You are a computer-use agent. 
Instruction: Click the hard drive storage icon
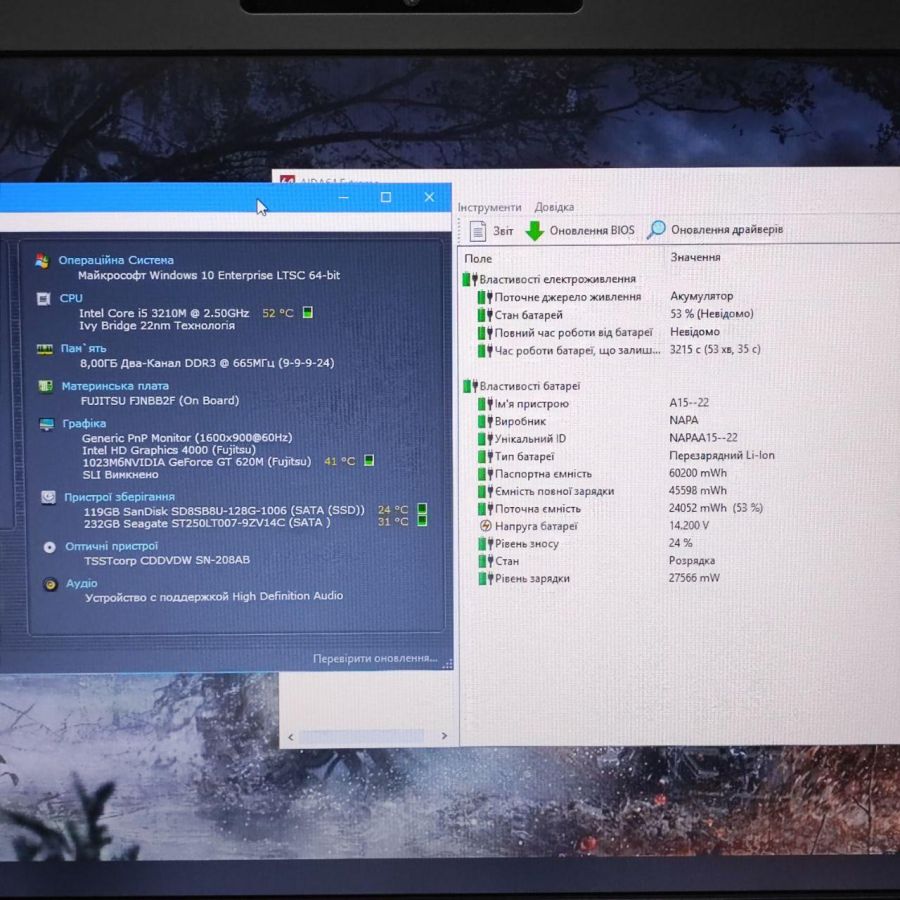click(x=48, y=497)
